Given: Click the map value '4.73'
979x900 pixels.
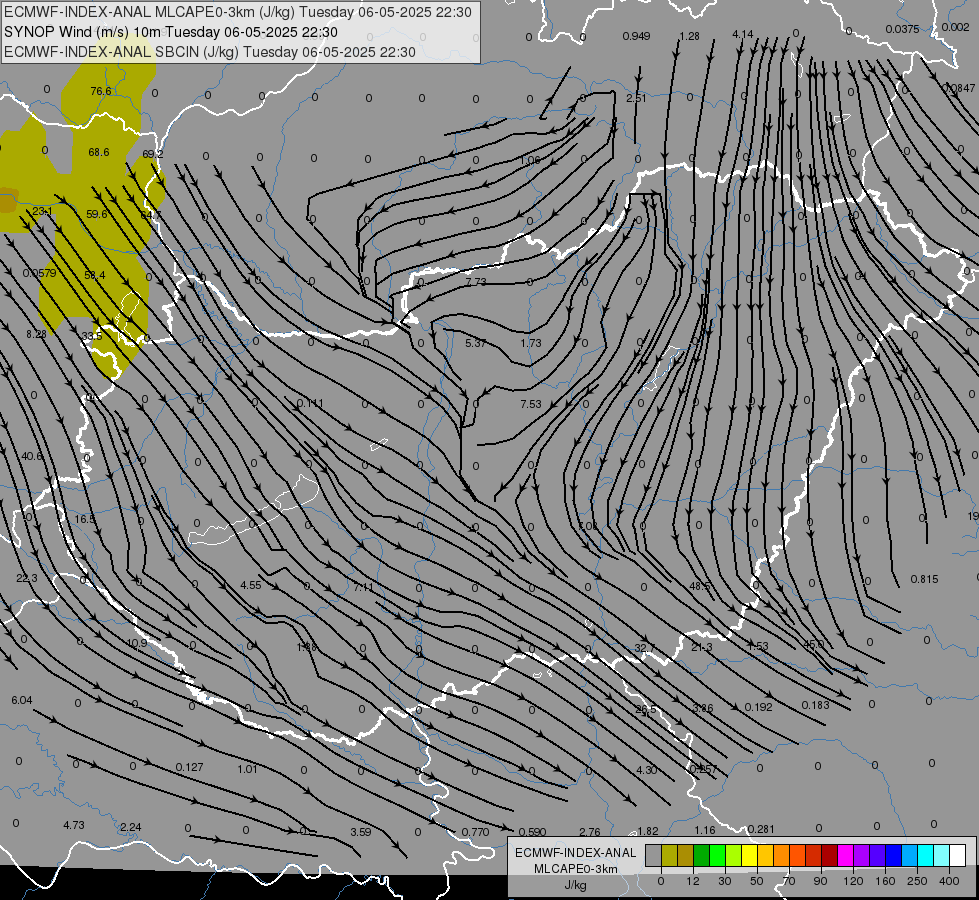Looking at the screenshot, I should click(74, 825).
